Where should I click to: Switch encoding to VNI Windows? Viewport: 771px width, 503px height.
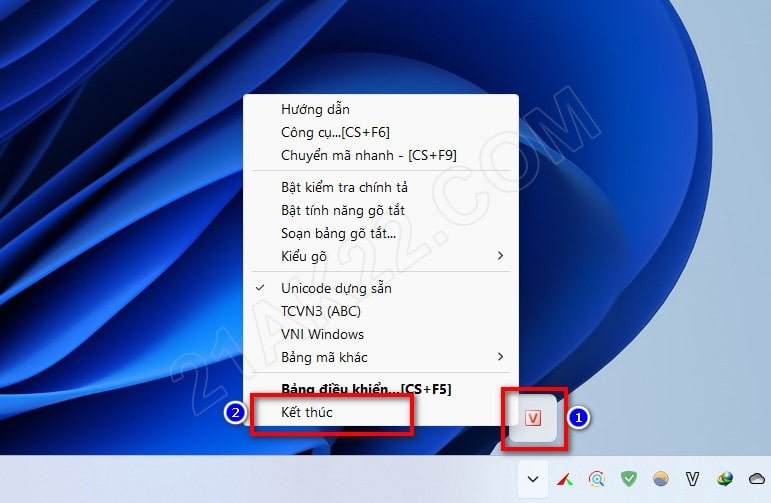coord(381,334)
